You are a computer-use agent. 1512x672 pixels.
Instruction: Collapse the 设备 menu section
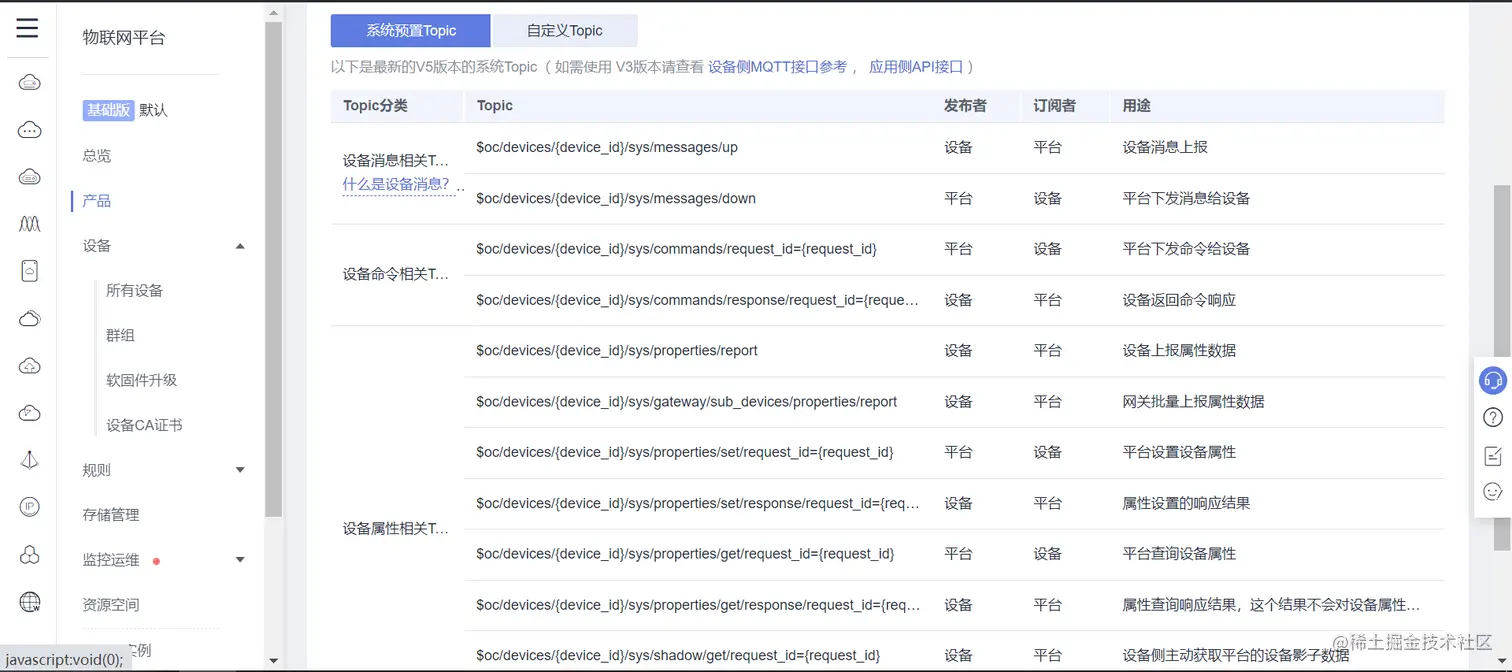click(x=240, y=246)
